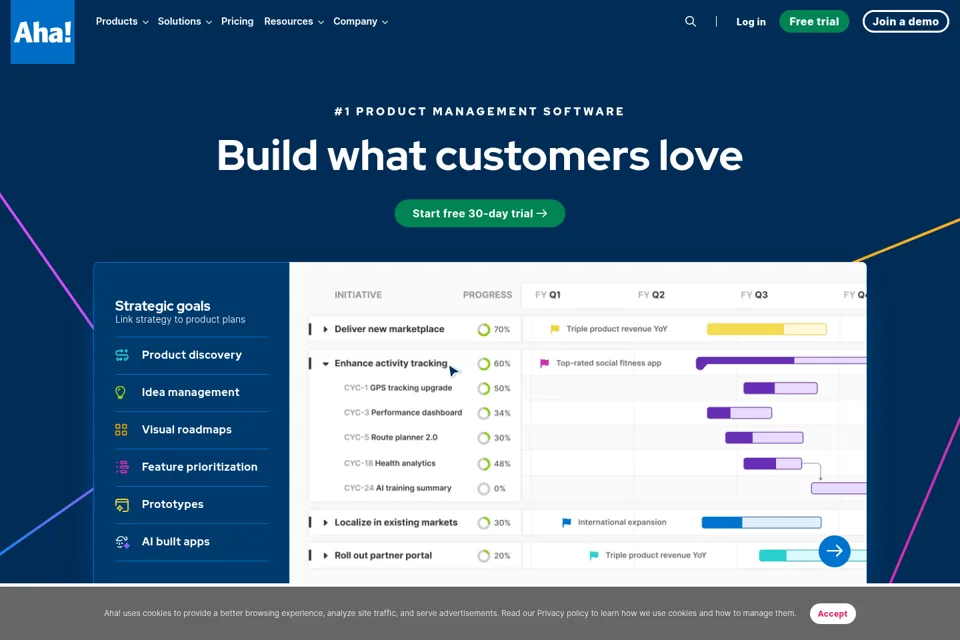Click the teal Roll out partner portal bar

click(x=812, y=556)
